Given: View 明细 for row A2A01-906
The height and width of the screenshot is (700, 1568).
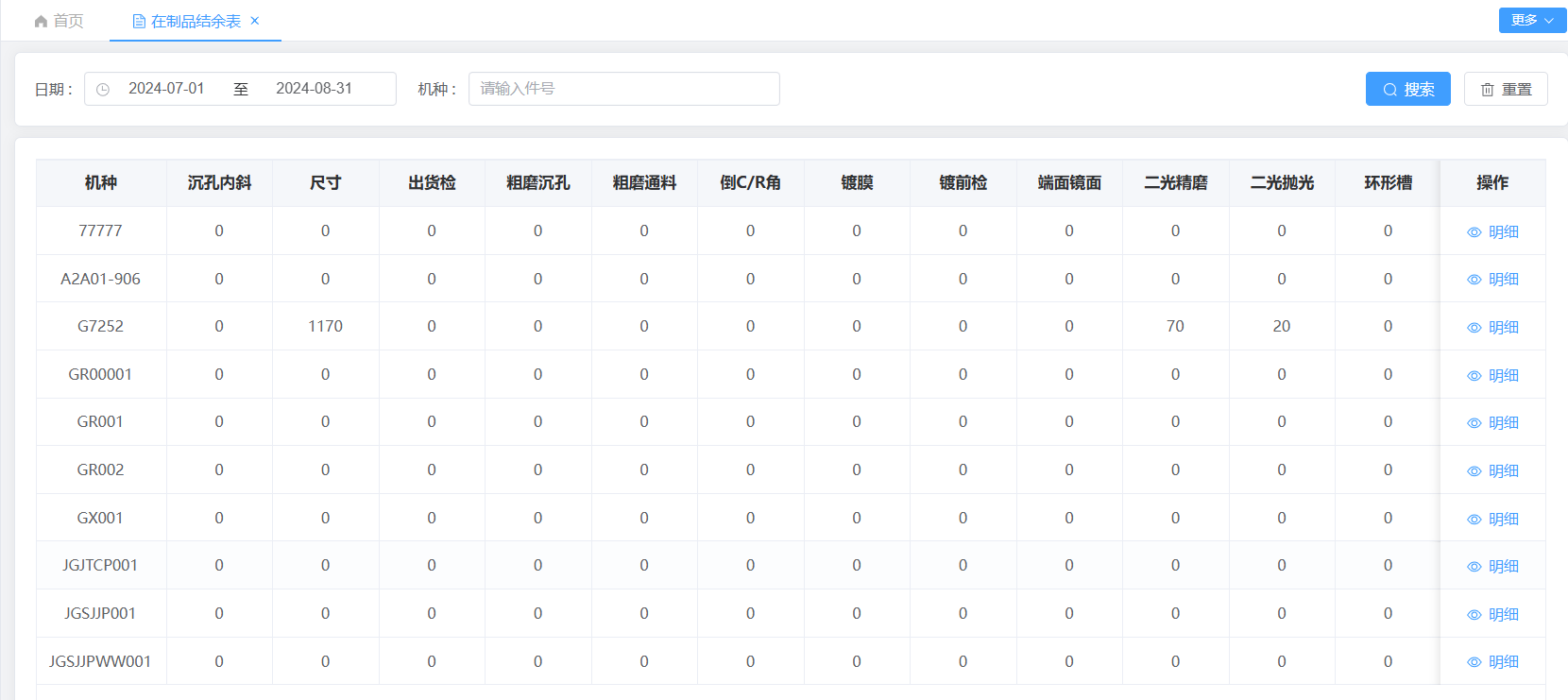Looking at the screenshot, I should pos(1493,280).
